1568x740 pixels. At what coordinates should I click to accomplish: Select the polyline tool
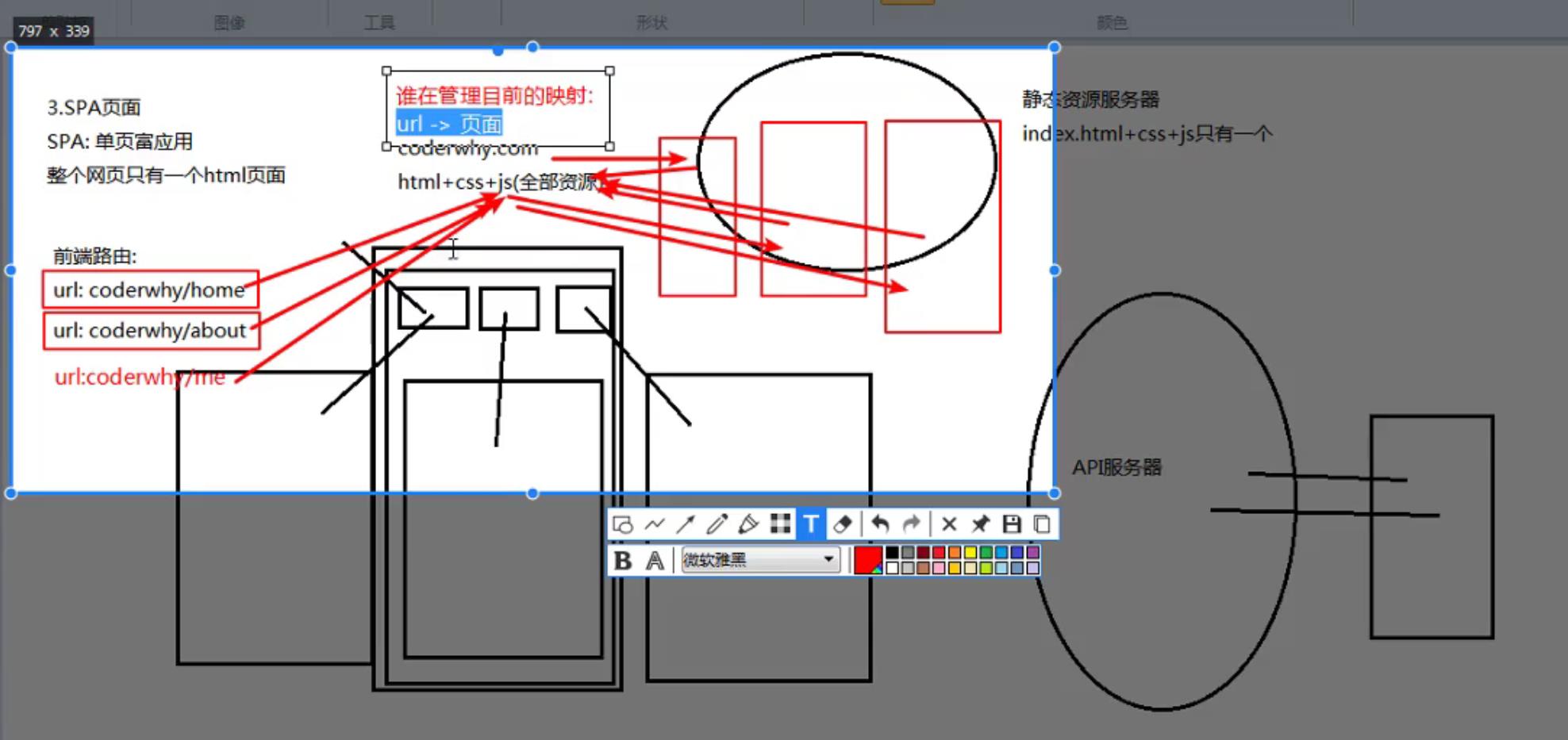pos(655,524)
